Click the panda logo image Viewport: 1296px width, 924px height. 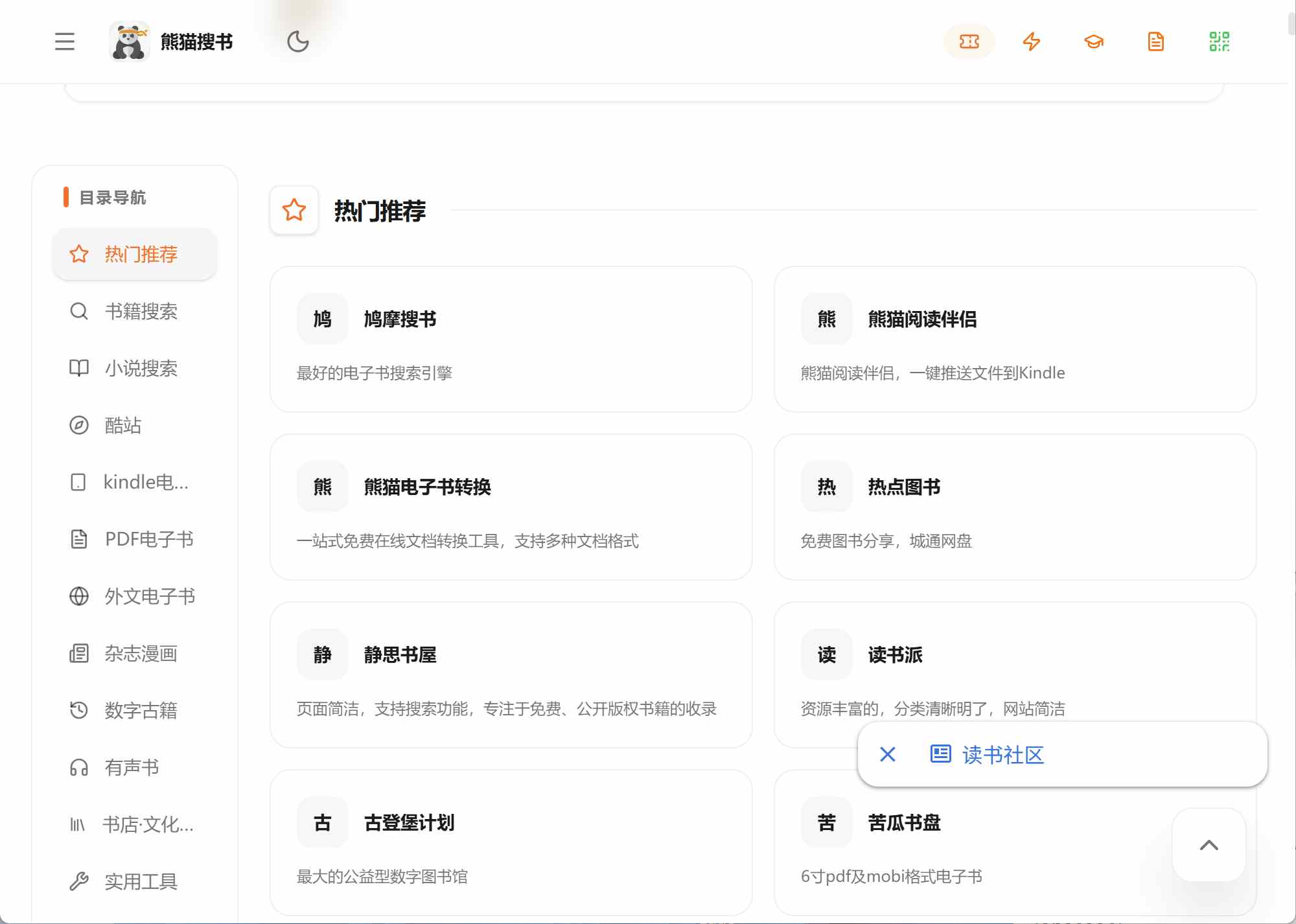click(x=129, y=41)
